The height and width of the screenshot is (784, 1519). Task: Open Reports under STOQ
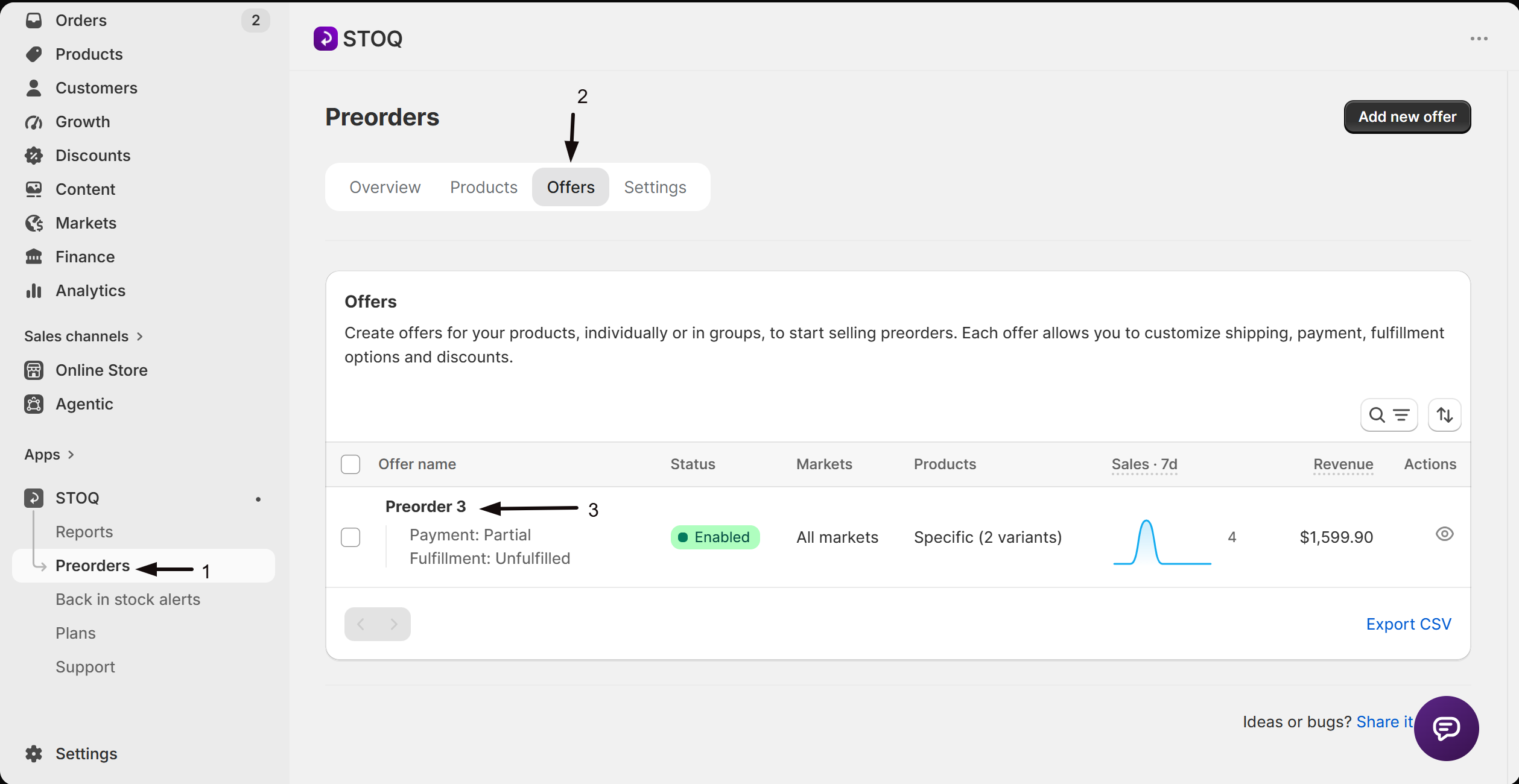click(x=84, y=532)
